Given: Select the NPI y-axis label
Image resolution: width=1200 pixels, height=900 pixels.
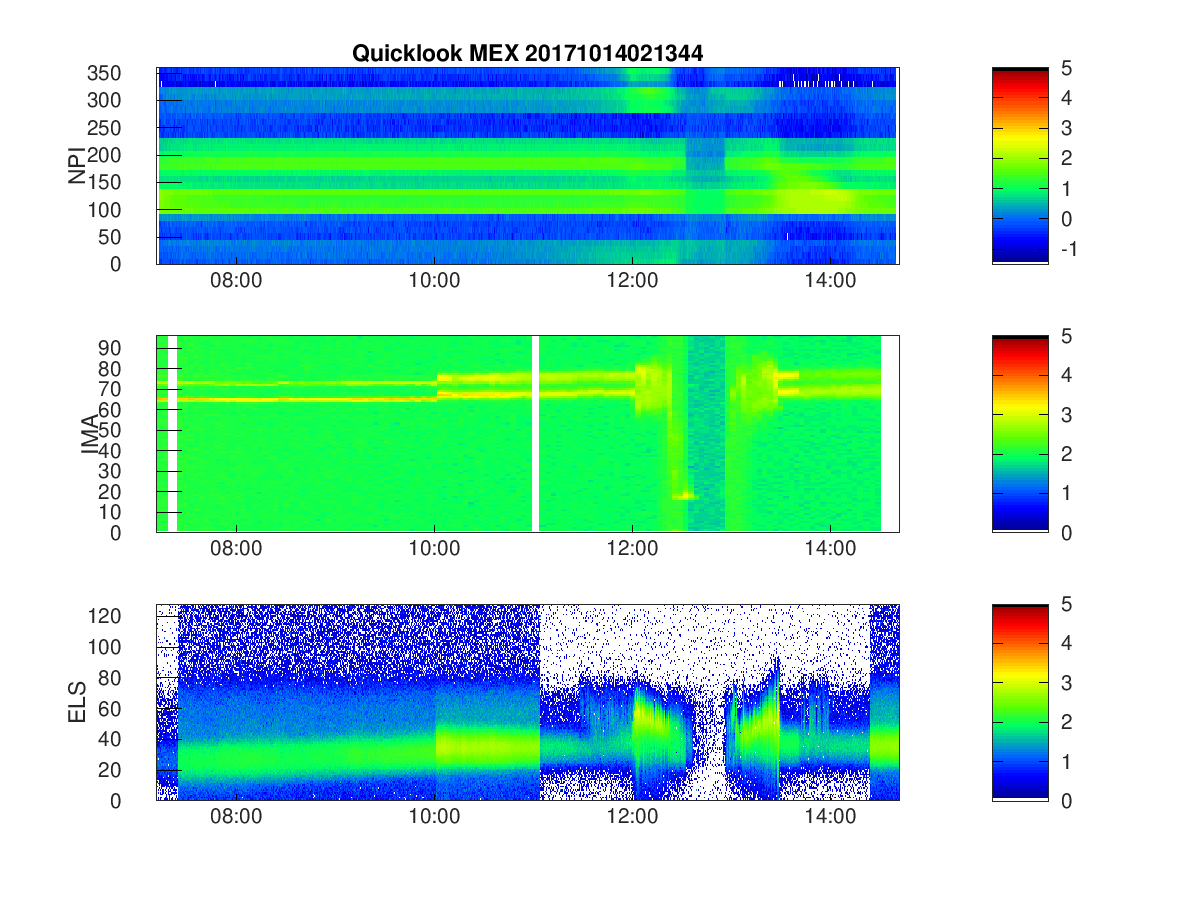Looking at the screenshot, I should (77, 166).
